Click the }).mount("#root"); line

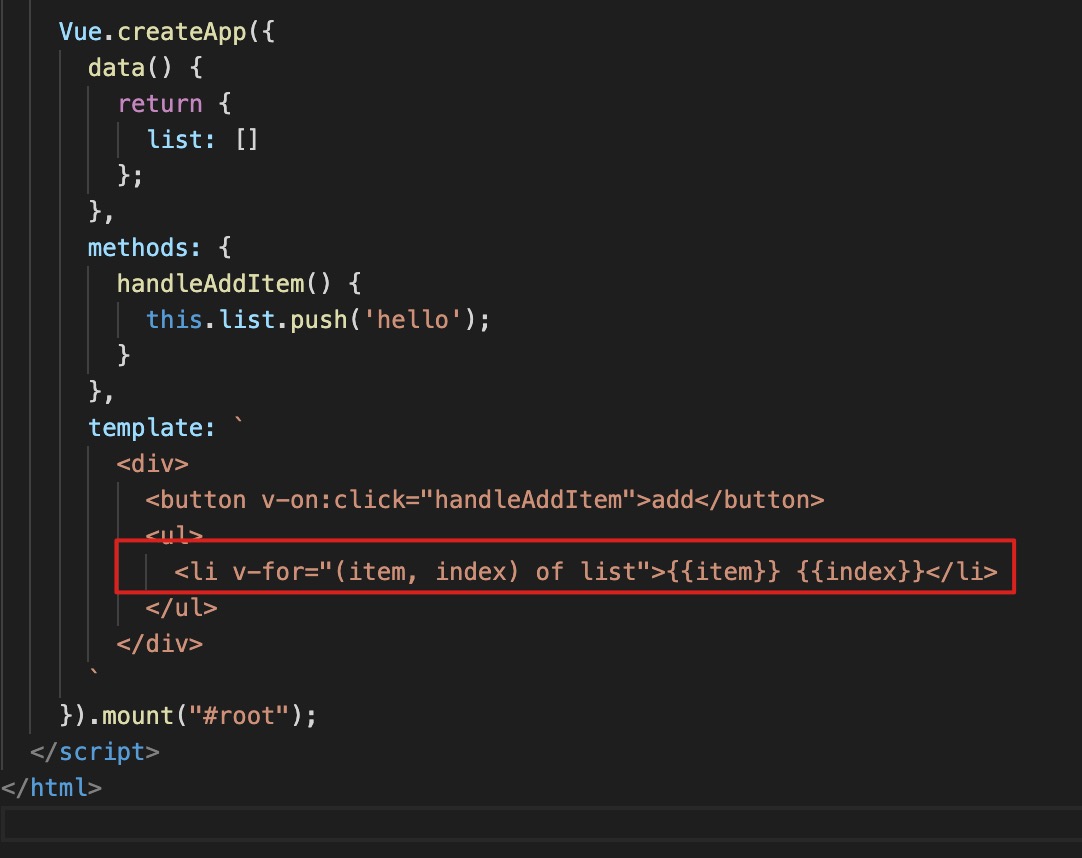tap(188, 716)
